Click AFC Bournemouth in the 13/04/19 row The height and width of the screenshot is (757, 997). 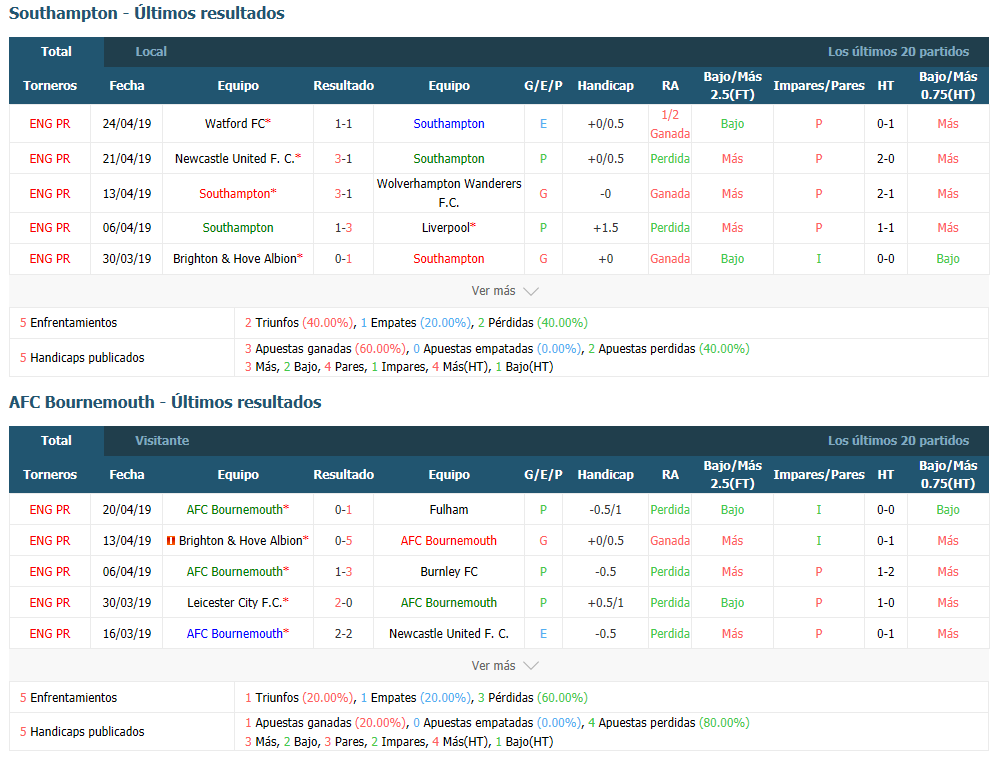point(449,541)
